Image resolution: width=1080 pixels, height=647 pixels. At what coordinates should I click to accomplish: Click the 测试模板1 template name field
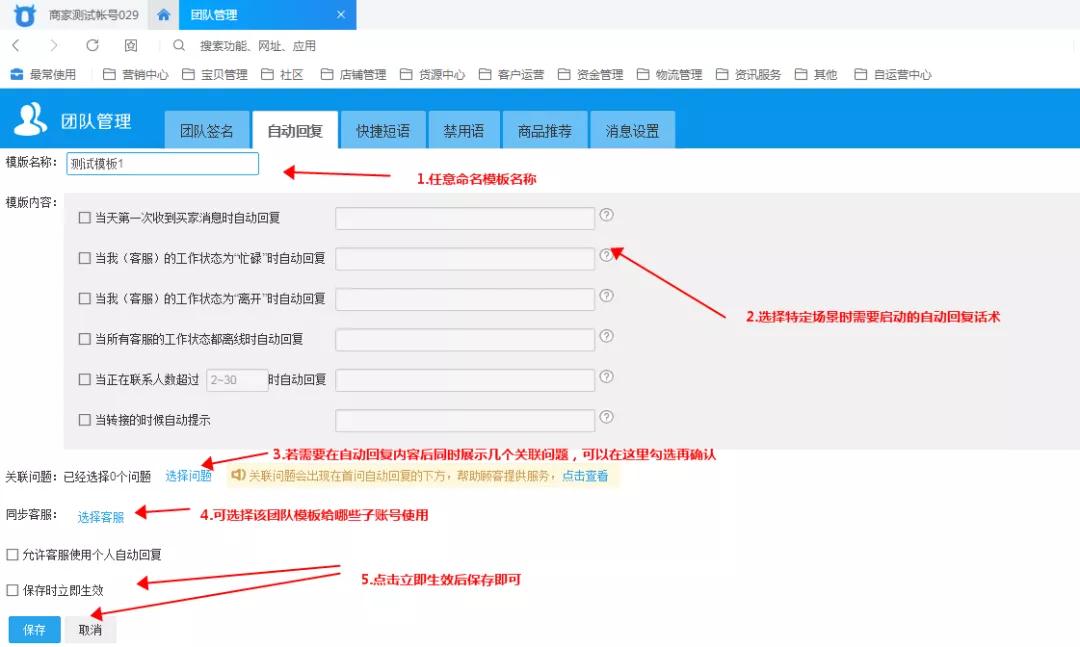(162, 163)
